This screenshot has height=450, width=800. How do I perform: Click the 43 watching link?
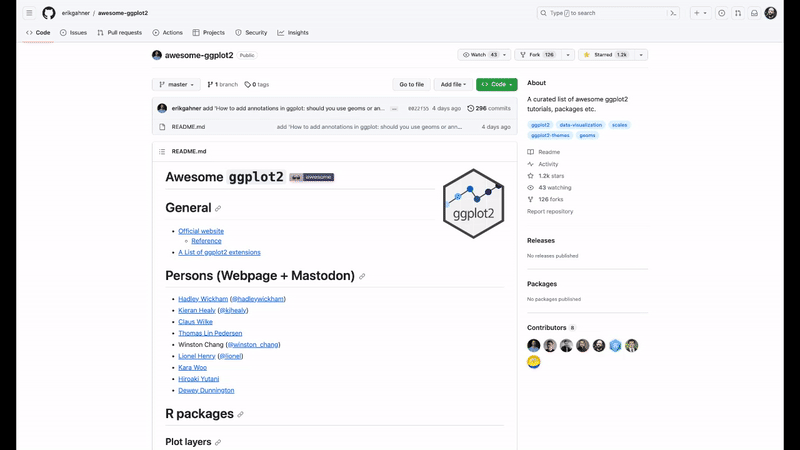549,188
